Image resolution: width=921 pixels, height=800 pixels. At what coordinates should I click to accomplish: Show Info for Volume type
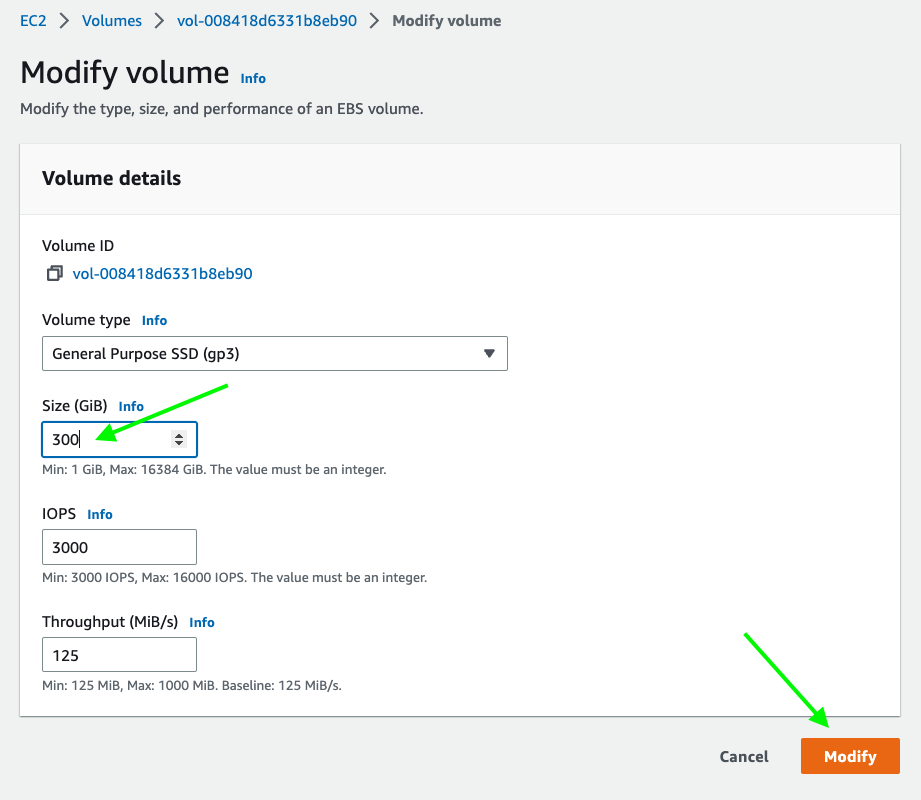tap(154, 320)
